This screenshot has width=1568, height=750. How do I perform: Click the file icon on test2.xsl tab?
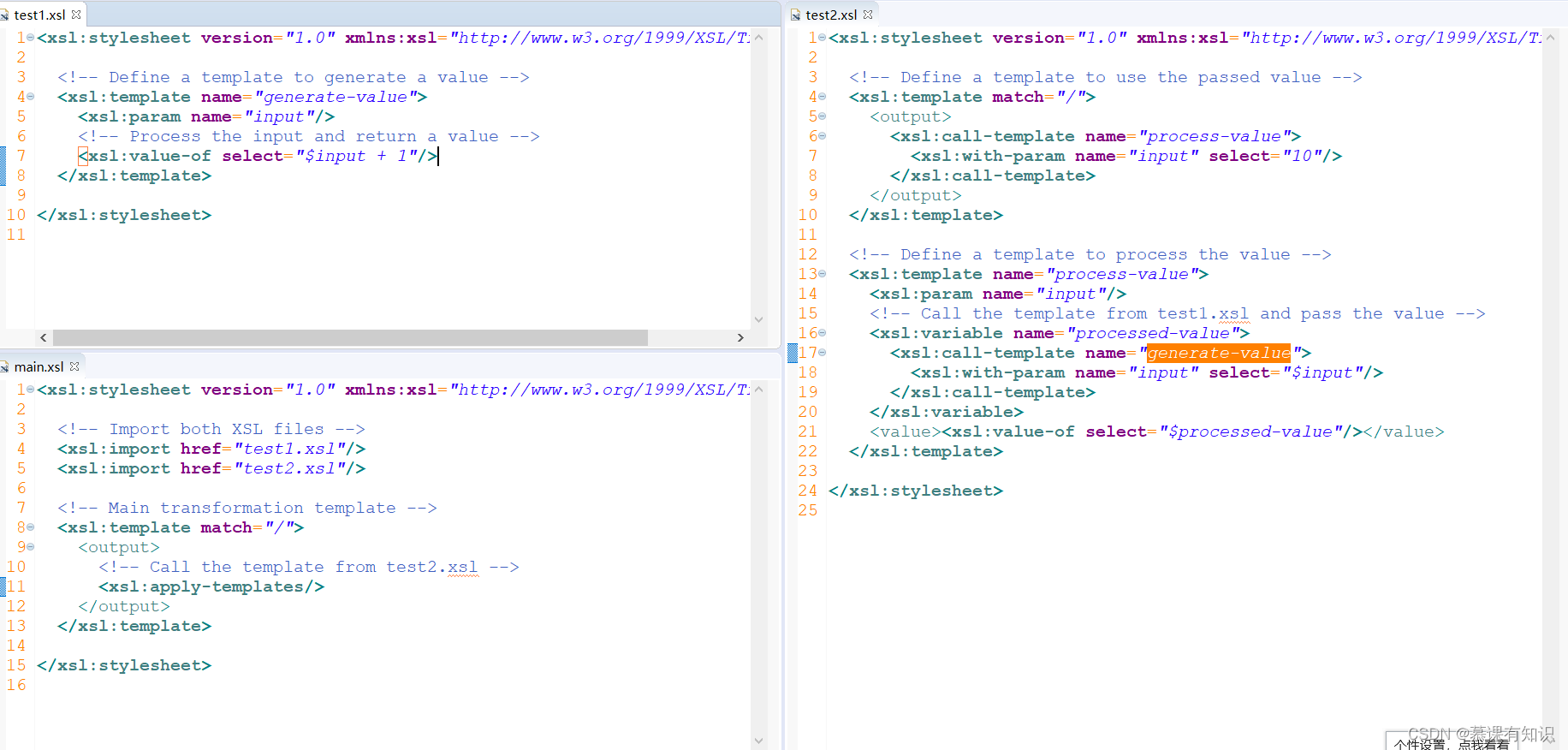pos(795,15)
